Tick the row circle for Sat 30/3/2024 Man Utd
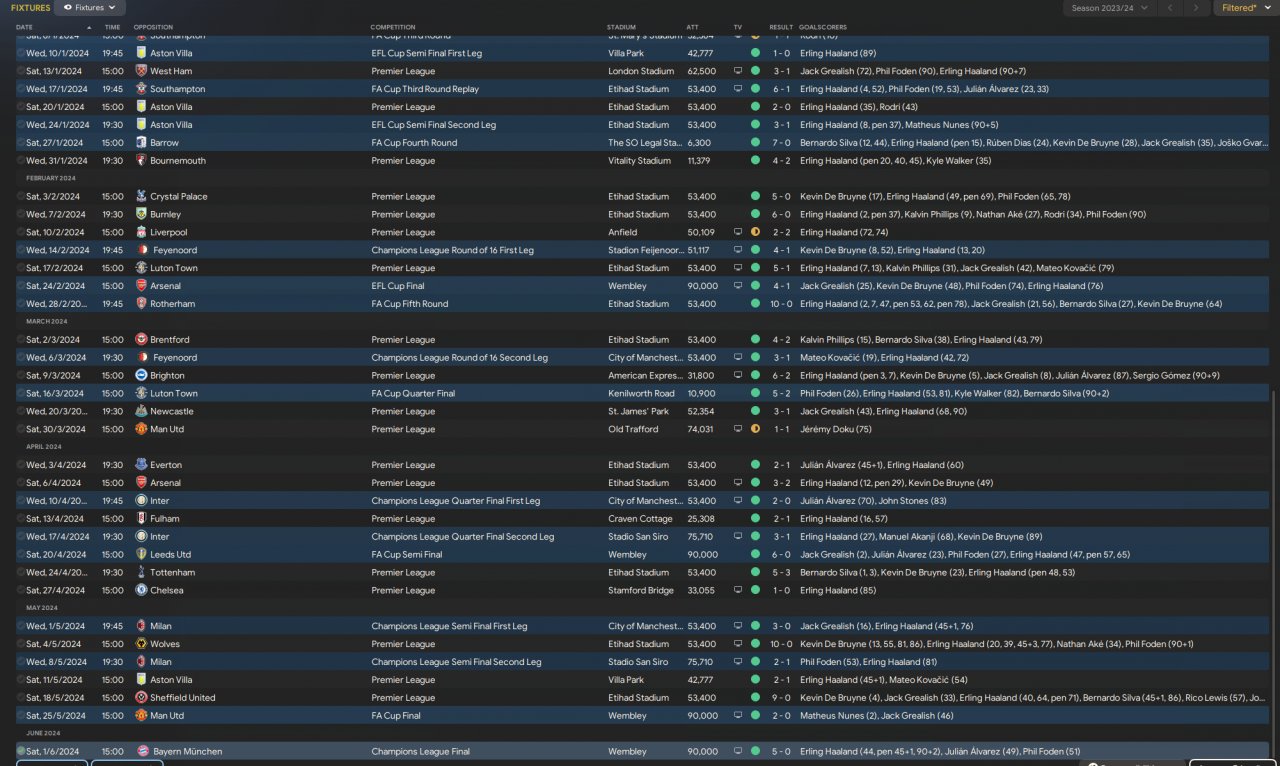 pyautogui.click(x=21, y=429)
